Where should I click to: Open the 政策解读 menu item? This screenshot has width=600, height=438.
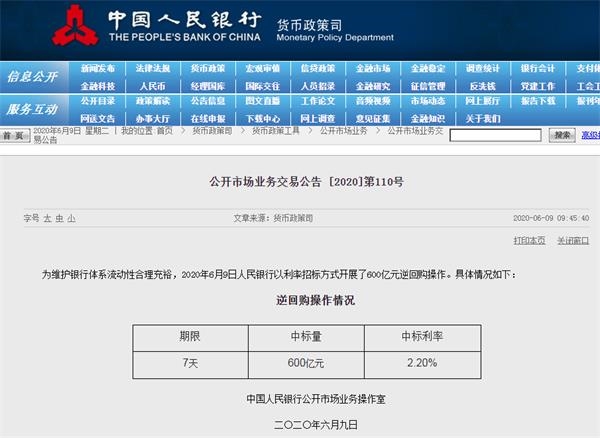pyautogui.click(x=153, y=101)
